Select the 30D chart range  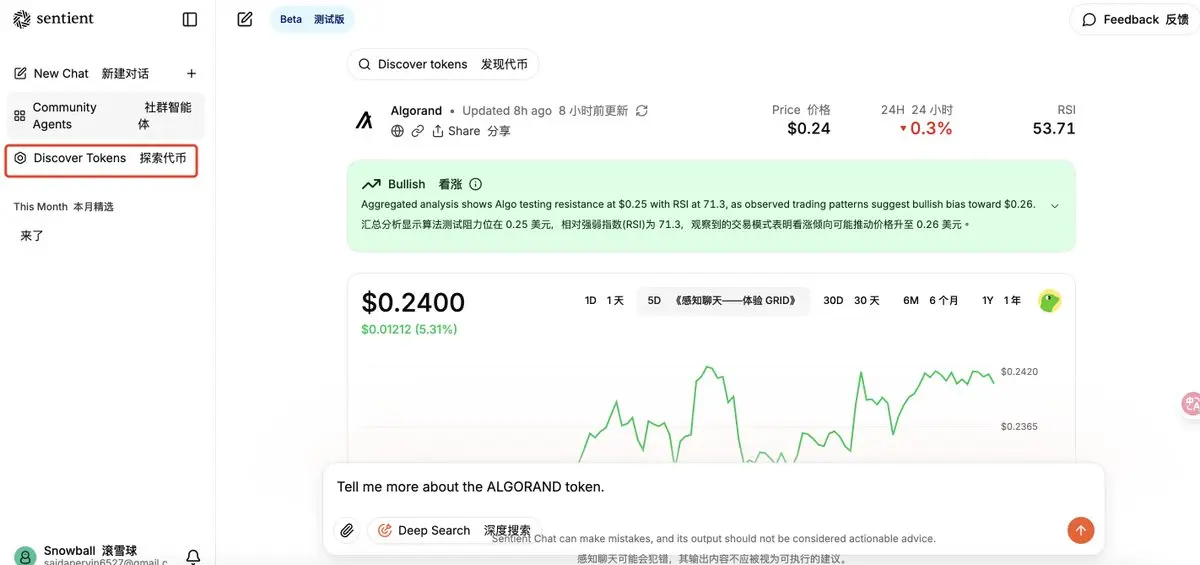pos(851,300)
